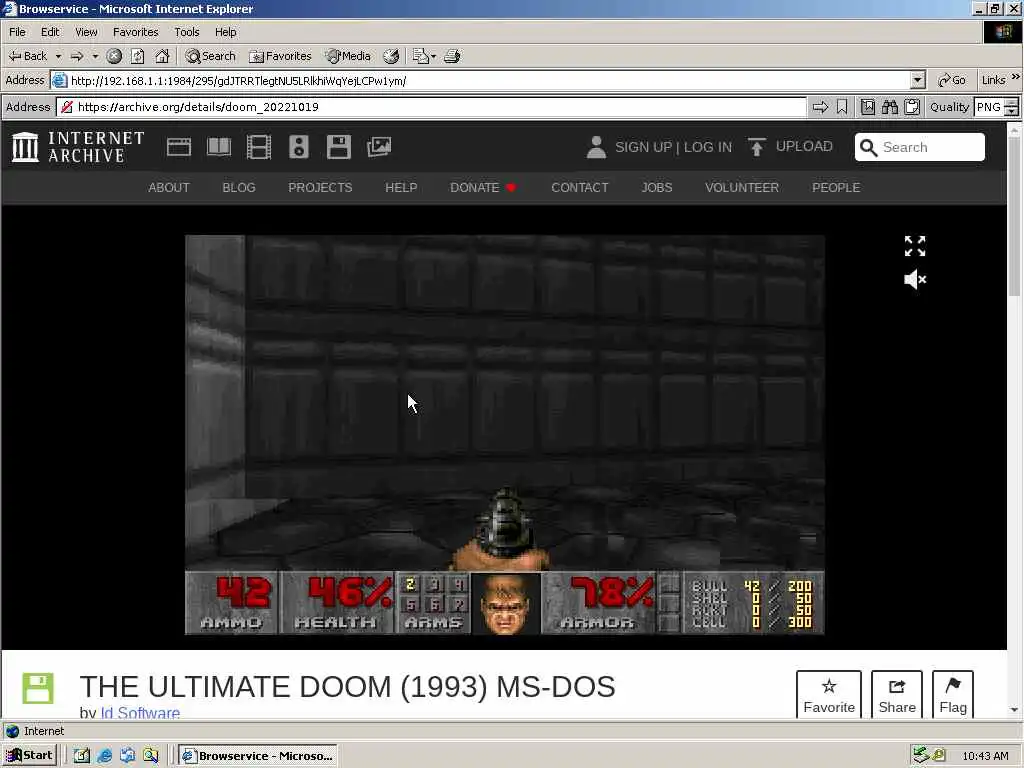
Task: Toggle fullscreen for the DOOM emulator
Action: coord(915,246)
